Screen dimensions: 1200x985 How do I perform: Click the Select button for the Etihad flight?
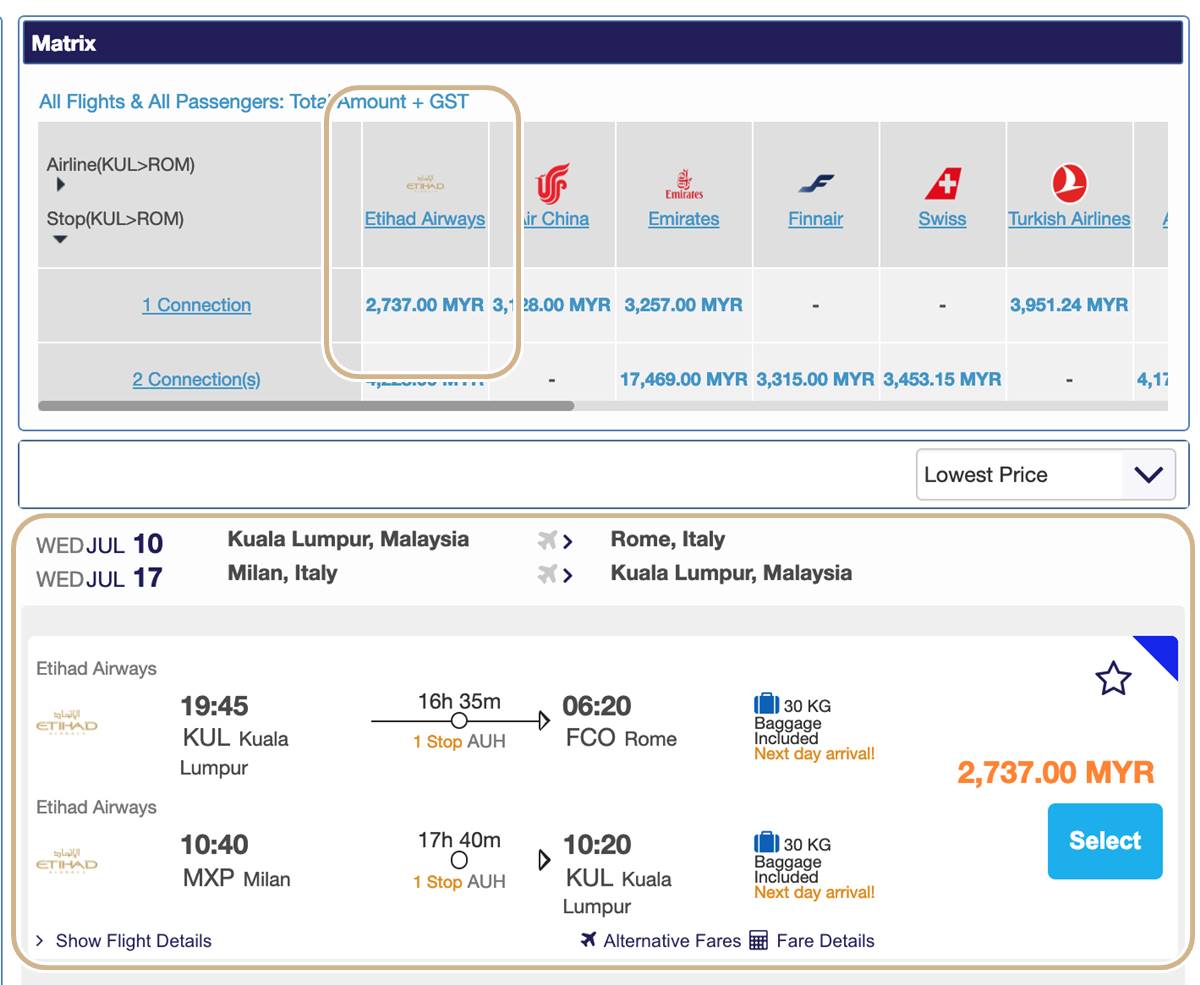[1105, 841]
